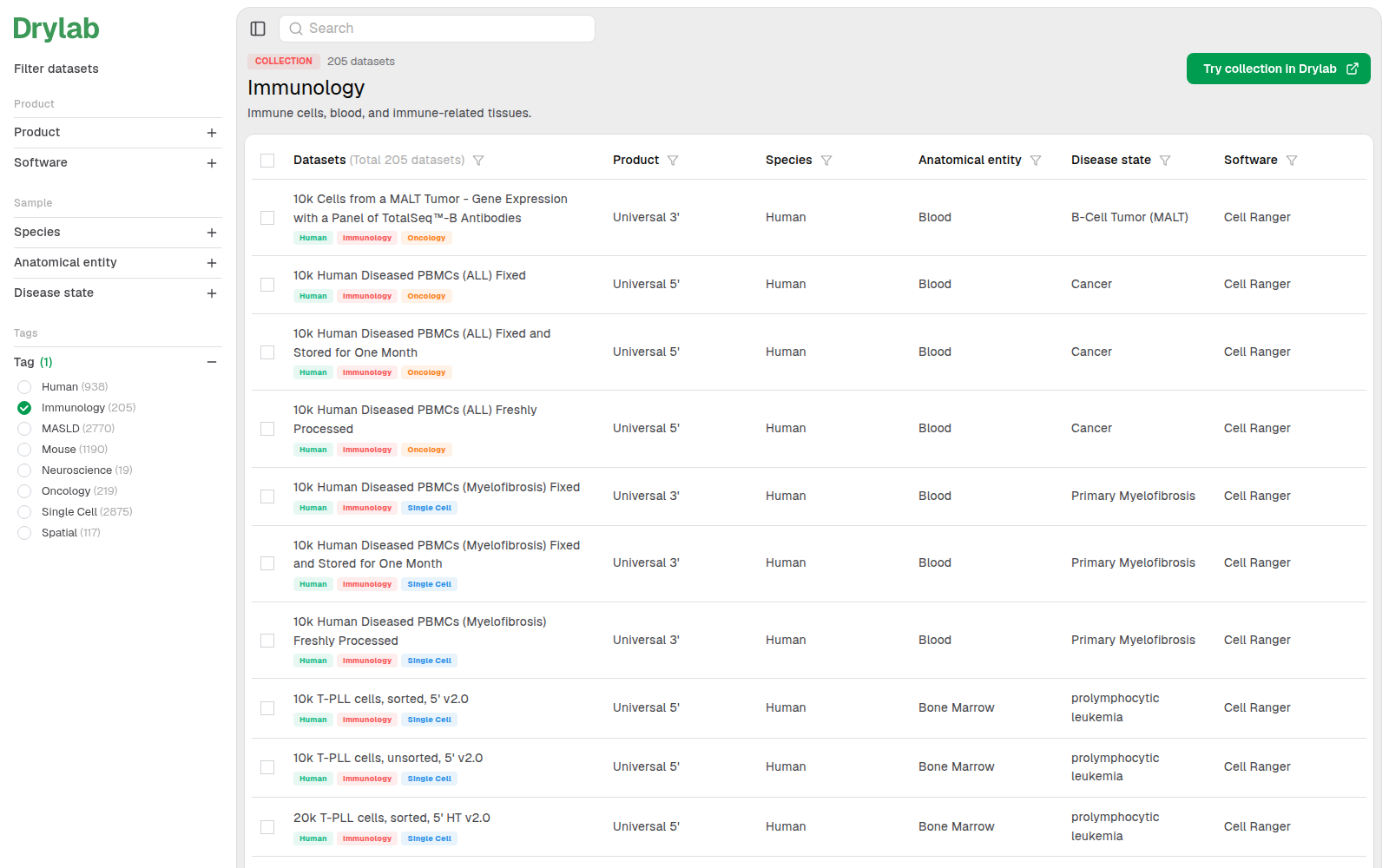Click the external link icon in Try collection button
Screen dimensions: 1389x868
pyautogui.click(x=1352, y=69)
